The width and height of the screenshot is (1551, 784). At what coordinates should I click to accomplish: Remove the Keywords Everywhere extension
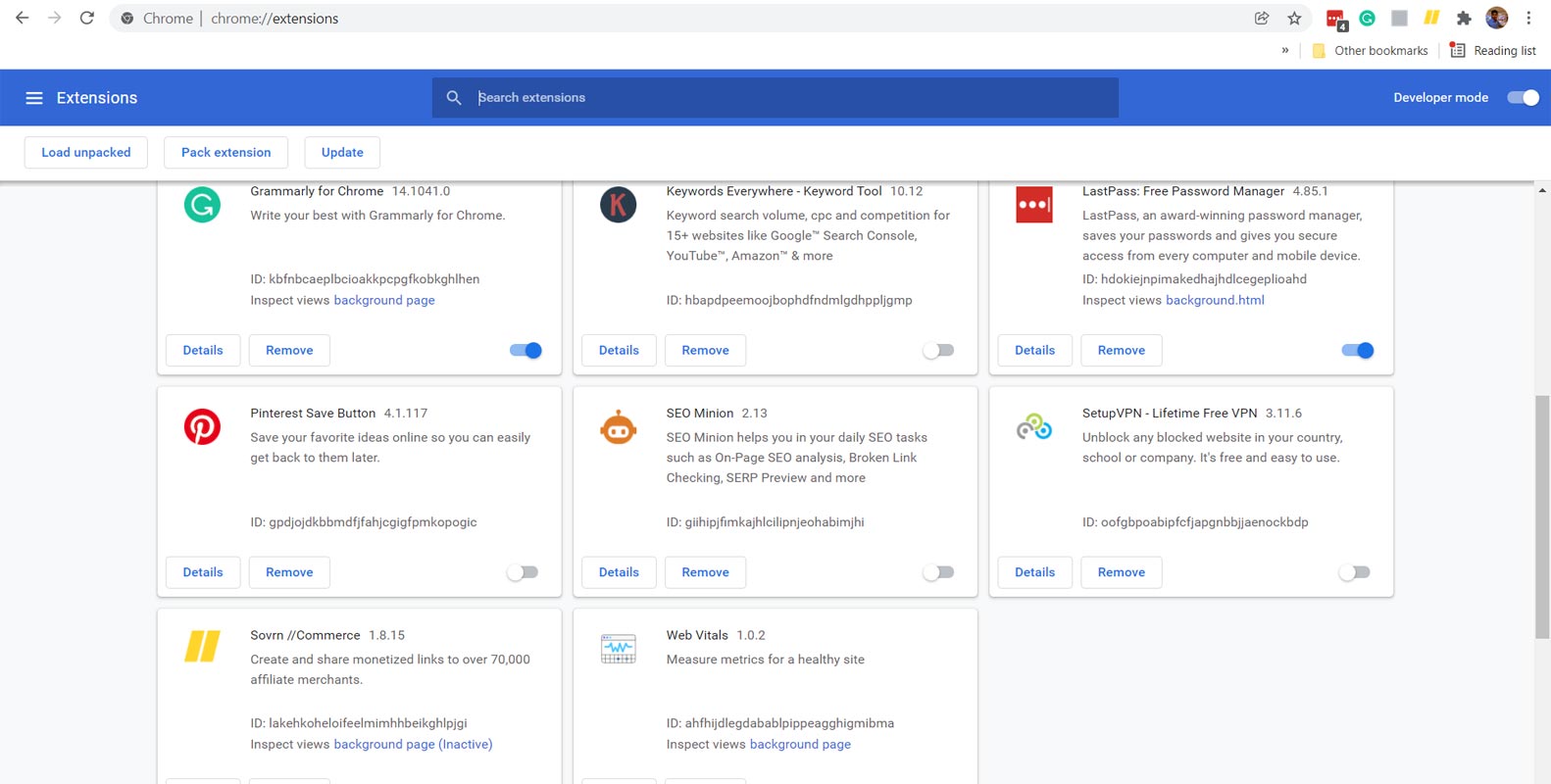(x=705, y=350)
